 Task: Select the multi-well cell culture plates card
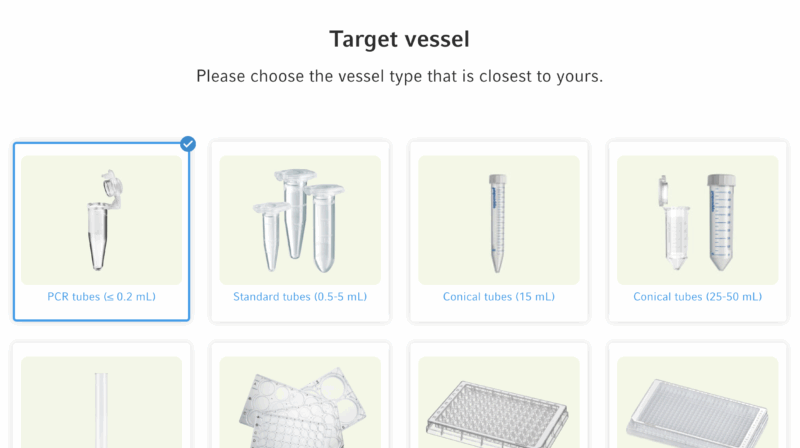[x=300, y=395]
